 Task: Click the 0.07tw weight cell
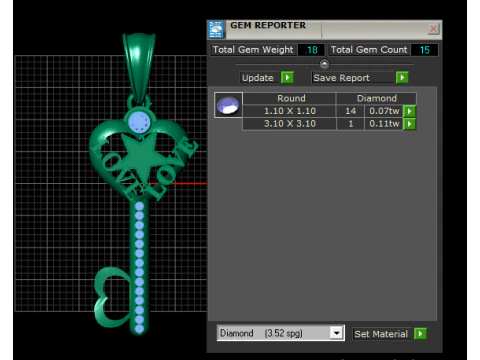(384, 111)
